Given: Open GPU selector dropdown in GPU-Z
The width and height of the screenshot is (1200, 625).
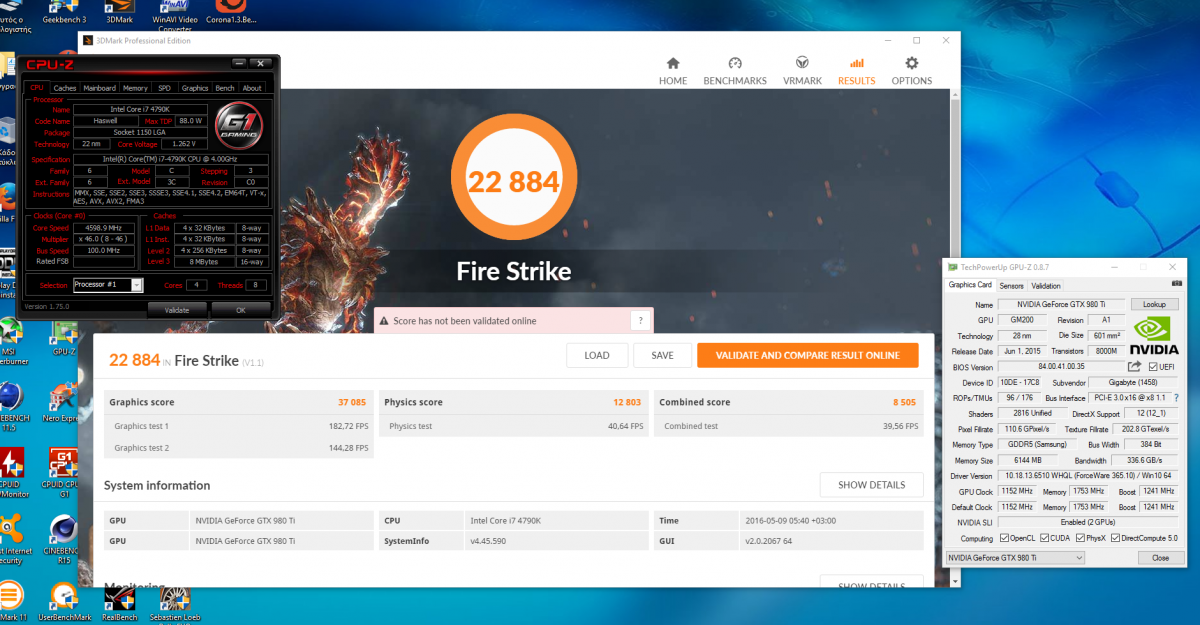Looking at the screenshot, I should click(1015, 557).
